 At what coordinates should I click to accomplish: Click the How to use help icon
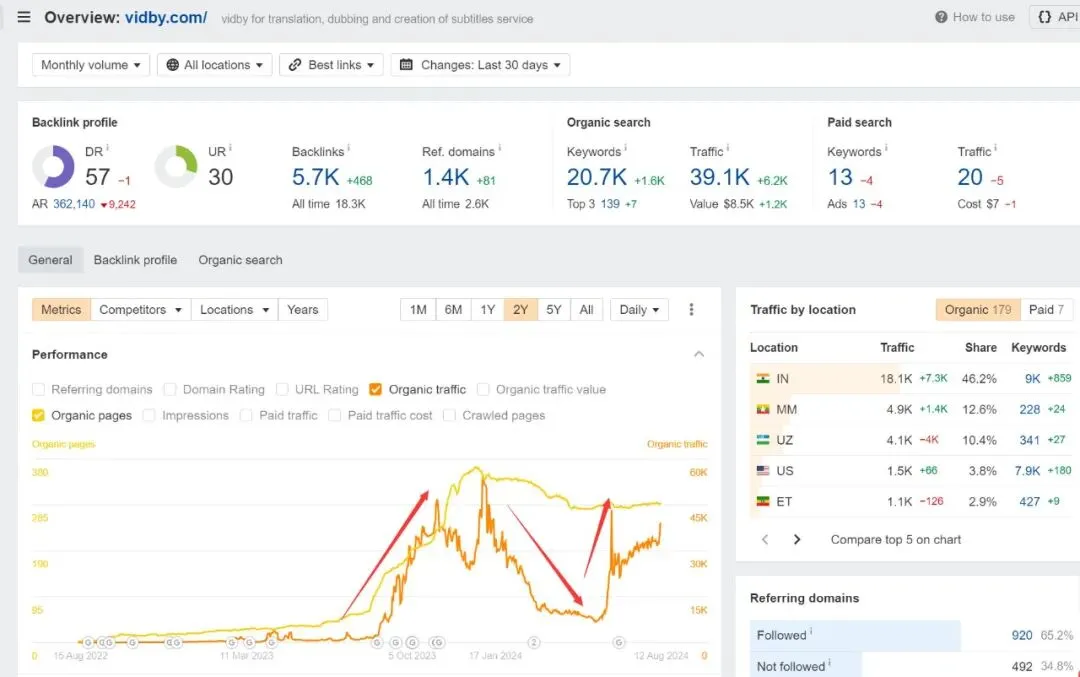pyautogui.click(x=941, y=17)
